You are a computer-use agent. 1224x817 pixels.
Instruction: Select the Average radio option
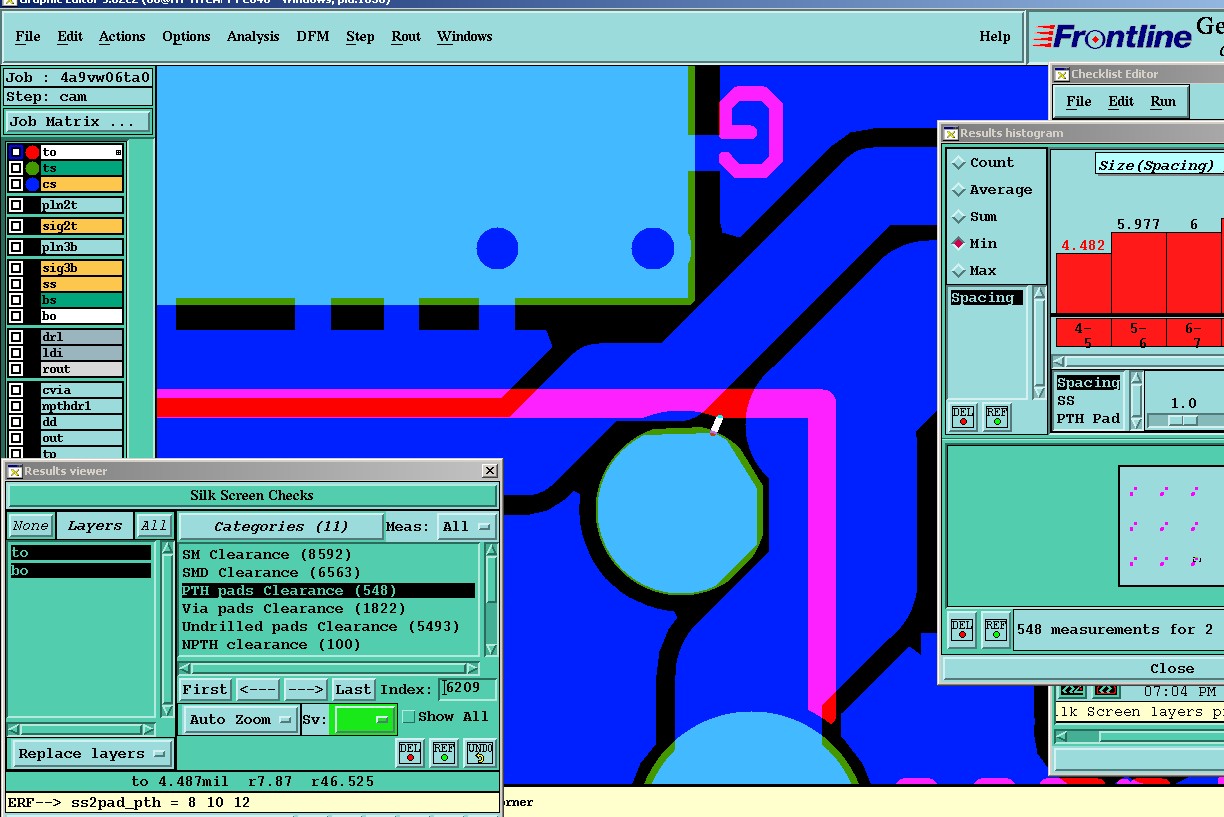[x=959, y=190]
